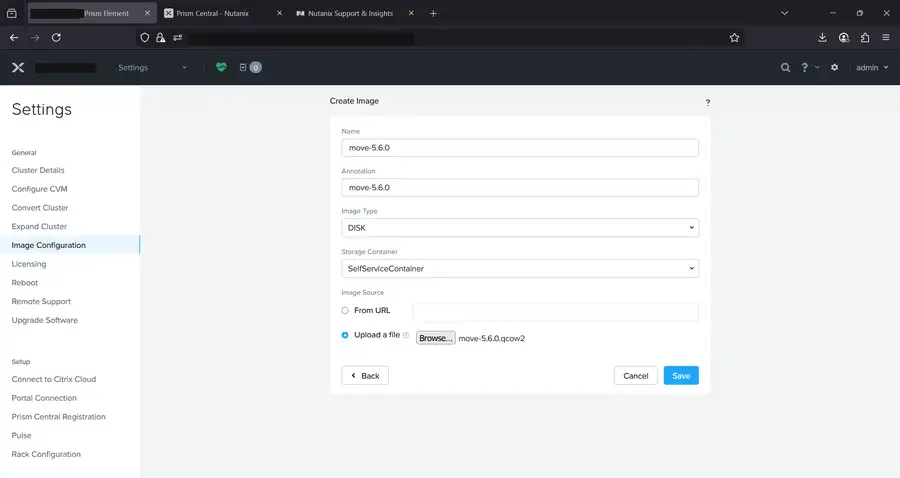Close the Prism Element tab
The width and height of the screenshot is (900, 478).
click(148, 13)
